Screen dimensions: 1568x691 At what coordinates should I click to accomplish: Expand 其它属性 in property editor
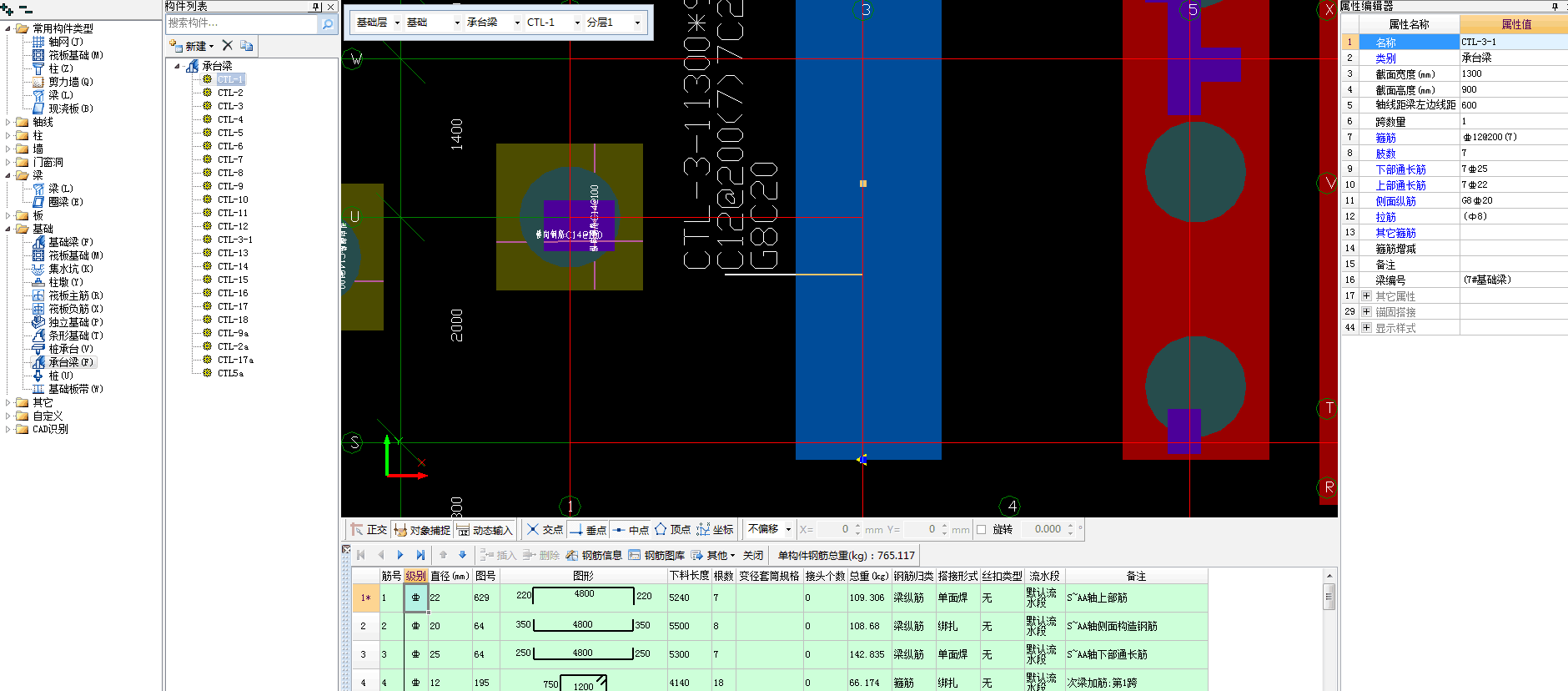tap(1366, 296)
